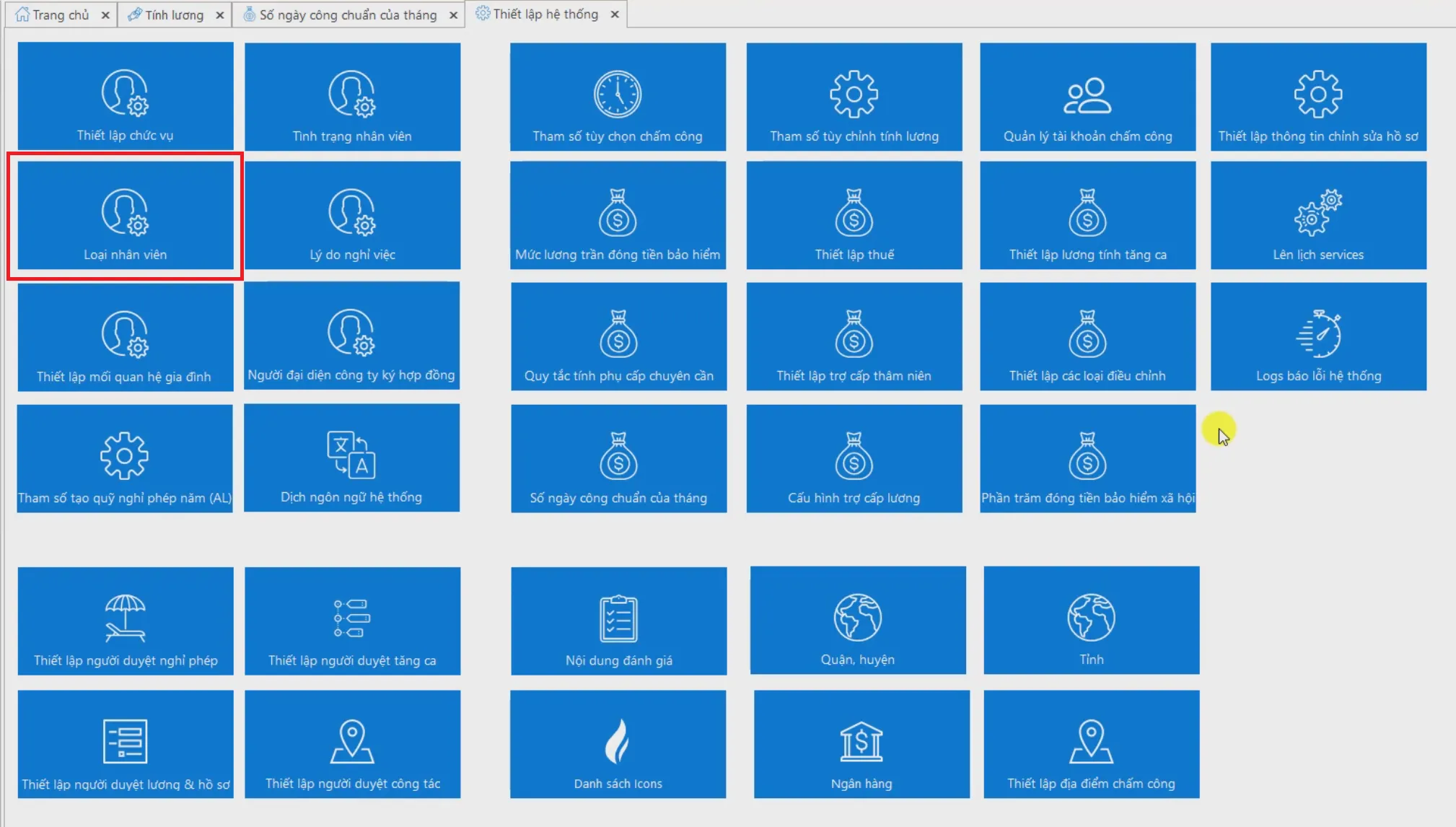
Task: Open the Lên lịch services tile
Action: click(1318, 215)
